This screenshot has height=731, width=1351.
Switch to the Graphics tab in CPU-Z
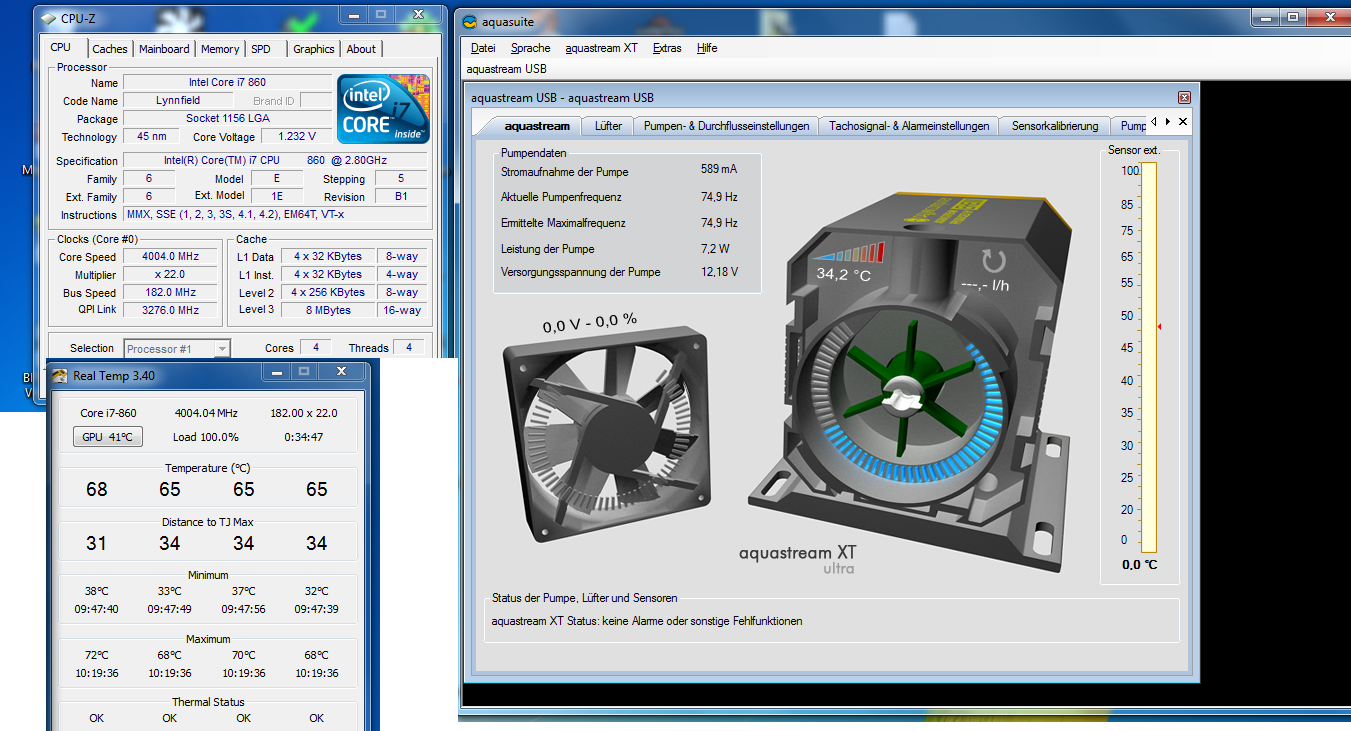[x=314, y=49]
